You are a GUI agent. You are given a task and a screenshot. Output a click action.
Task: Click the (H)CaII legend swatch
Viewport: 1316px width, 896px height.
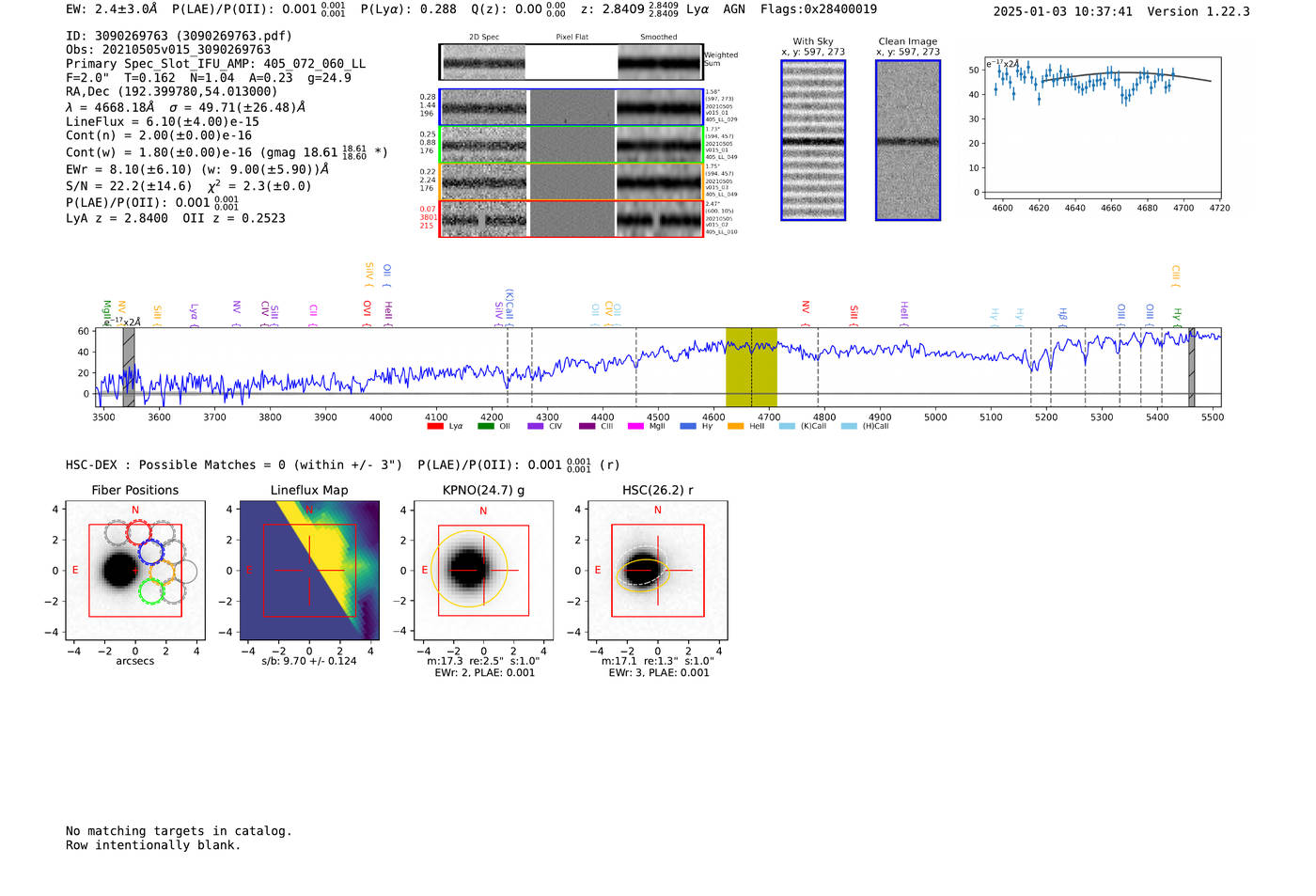click(849, 426)
